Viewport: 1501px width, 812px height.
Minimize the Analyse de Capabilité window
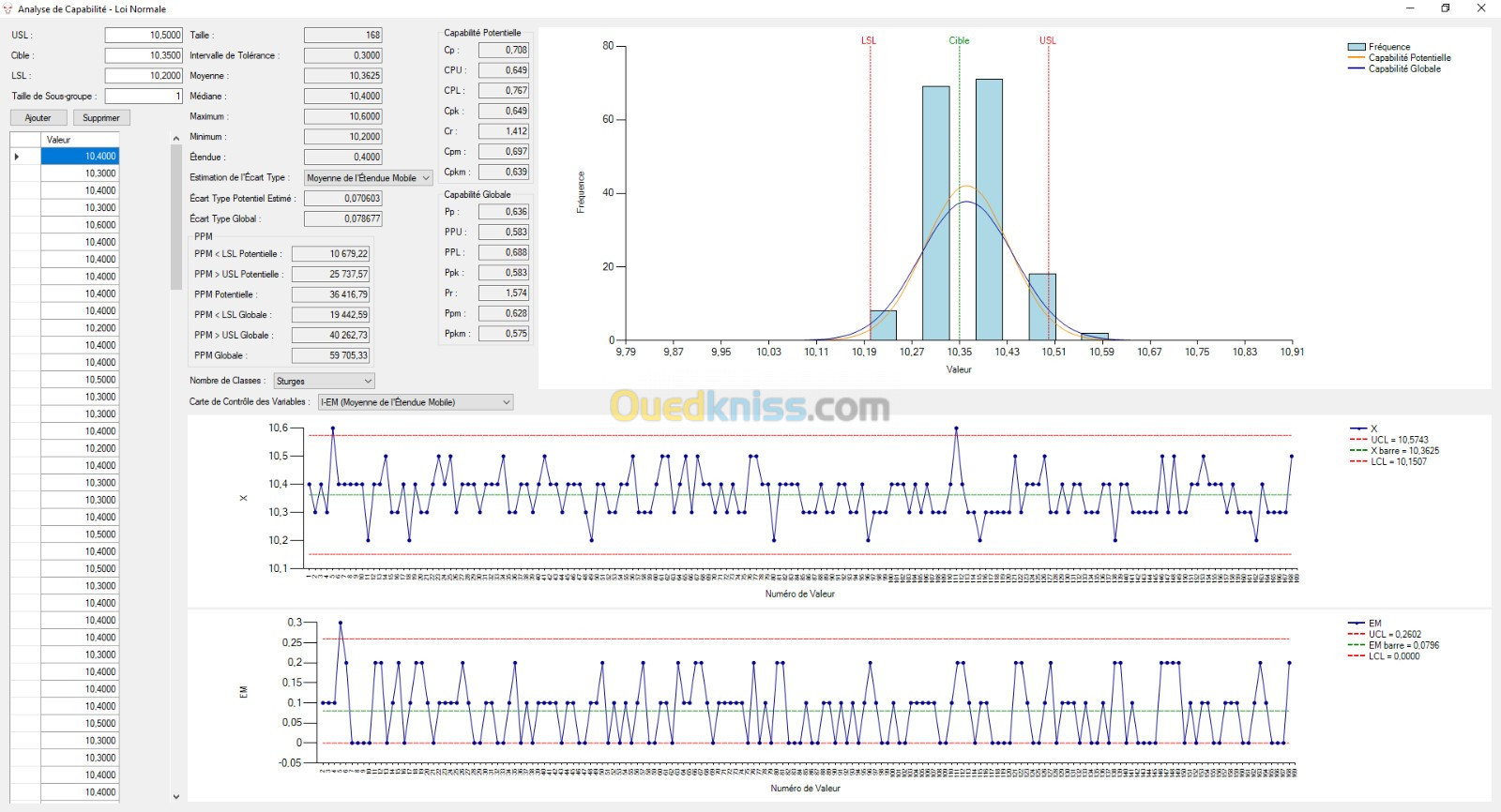[1410, 8]
